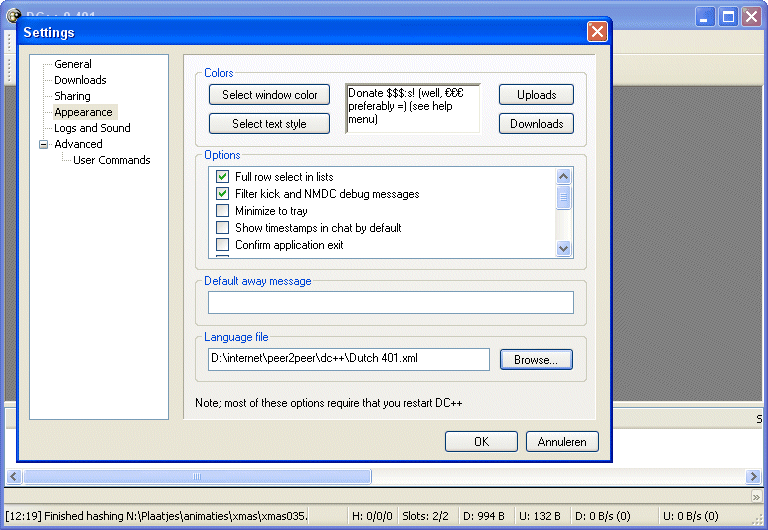Open Logs and Sound settings
Viewport: 768px width, 530px height.
click(92, 128)
